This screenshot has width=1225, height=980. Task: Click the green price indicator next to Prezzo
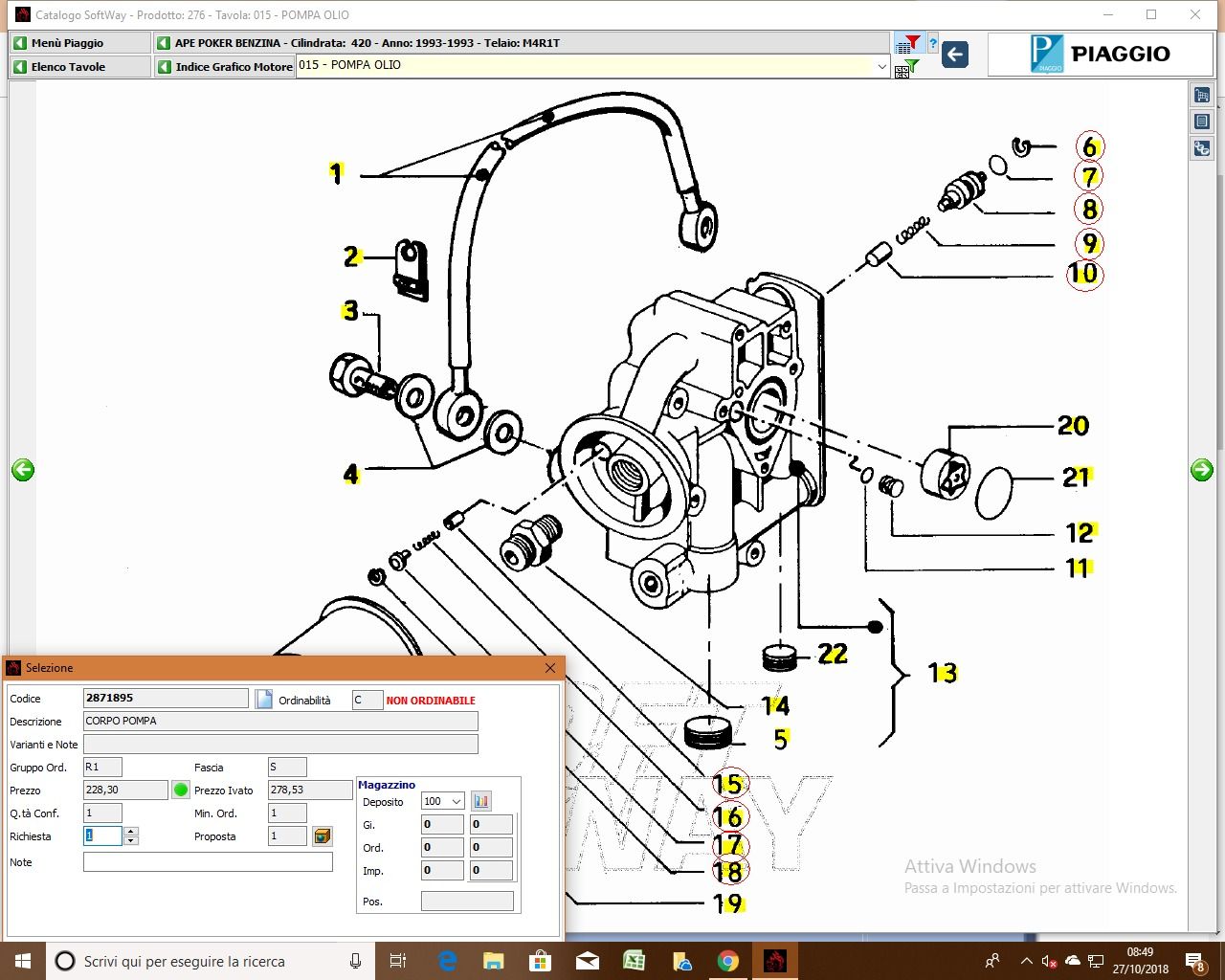(181, 791)
